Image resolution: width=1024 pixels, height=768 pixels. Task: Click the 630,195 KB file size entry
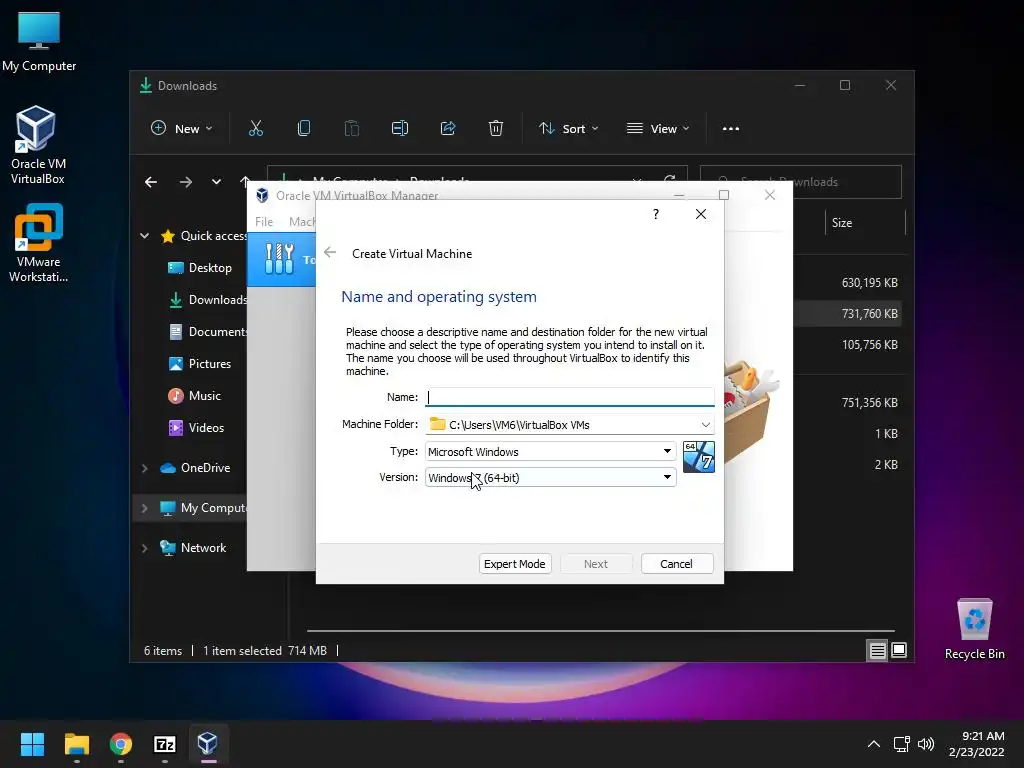click(869, 283)
